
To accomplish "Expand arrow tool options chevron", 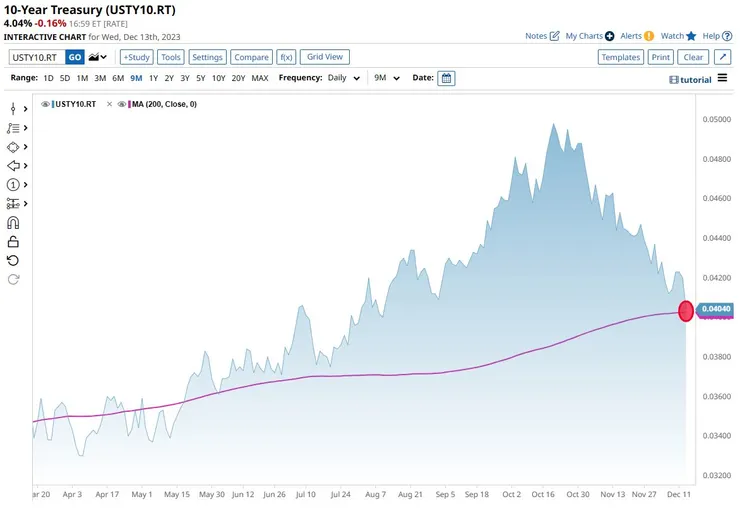I will point(25,166).
